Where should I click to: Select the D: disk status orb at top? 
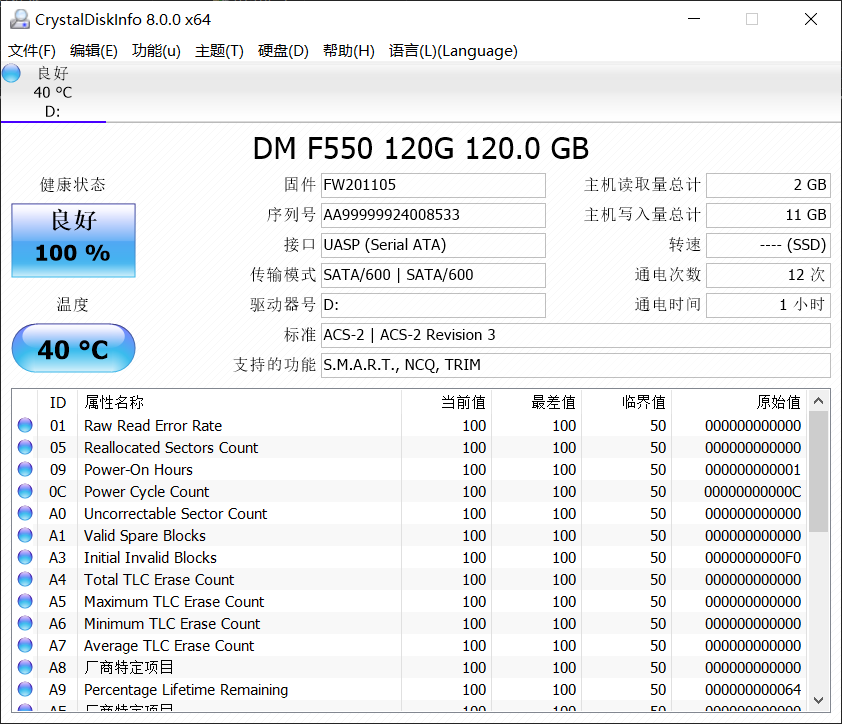(11, 73)
